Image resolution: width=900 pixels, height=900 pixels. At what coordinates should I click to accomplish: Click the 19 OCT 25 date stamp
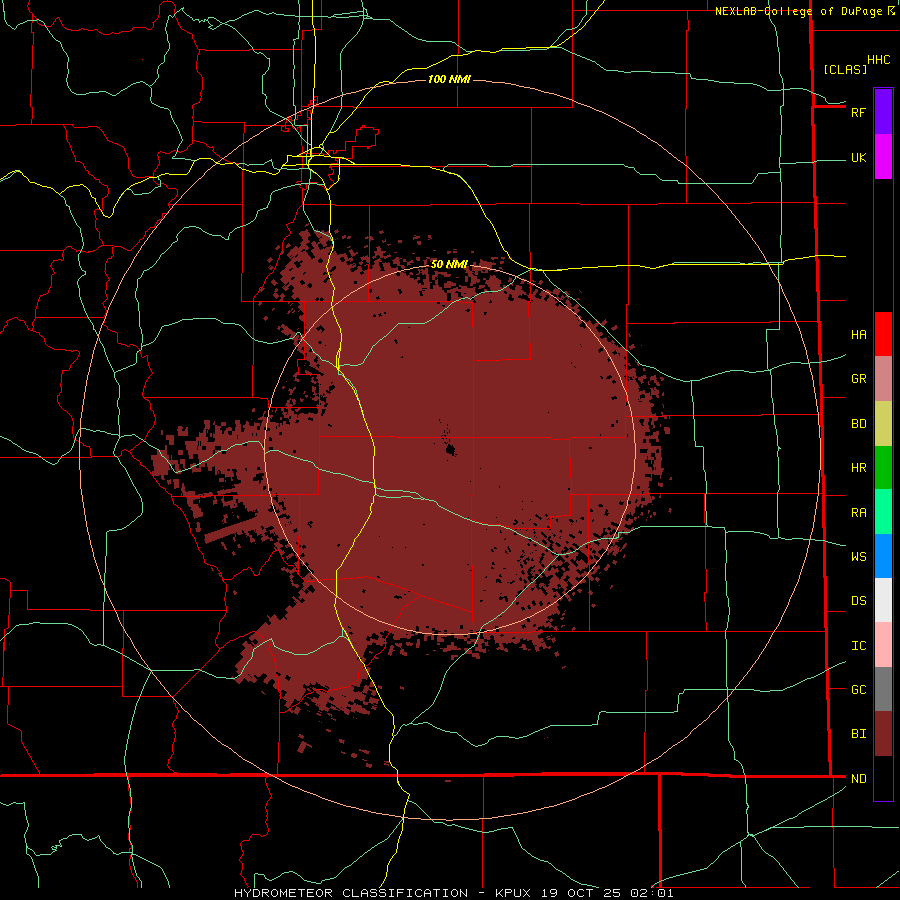pos(581,893)
